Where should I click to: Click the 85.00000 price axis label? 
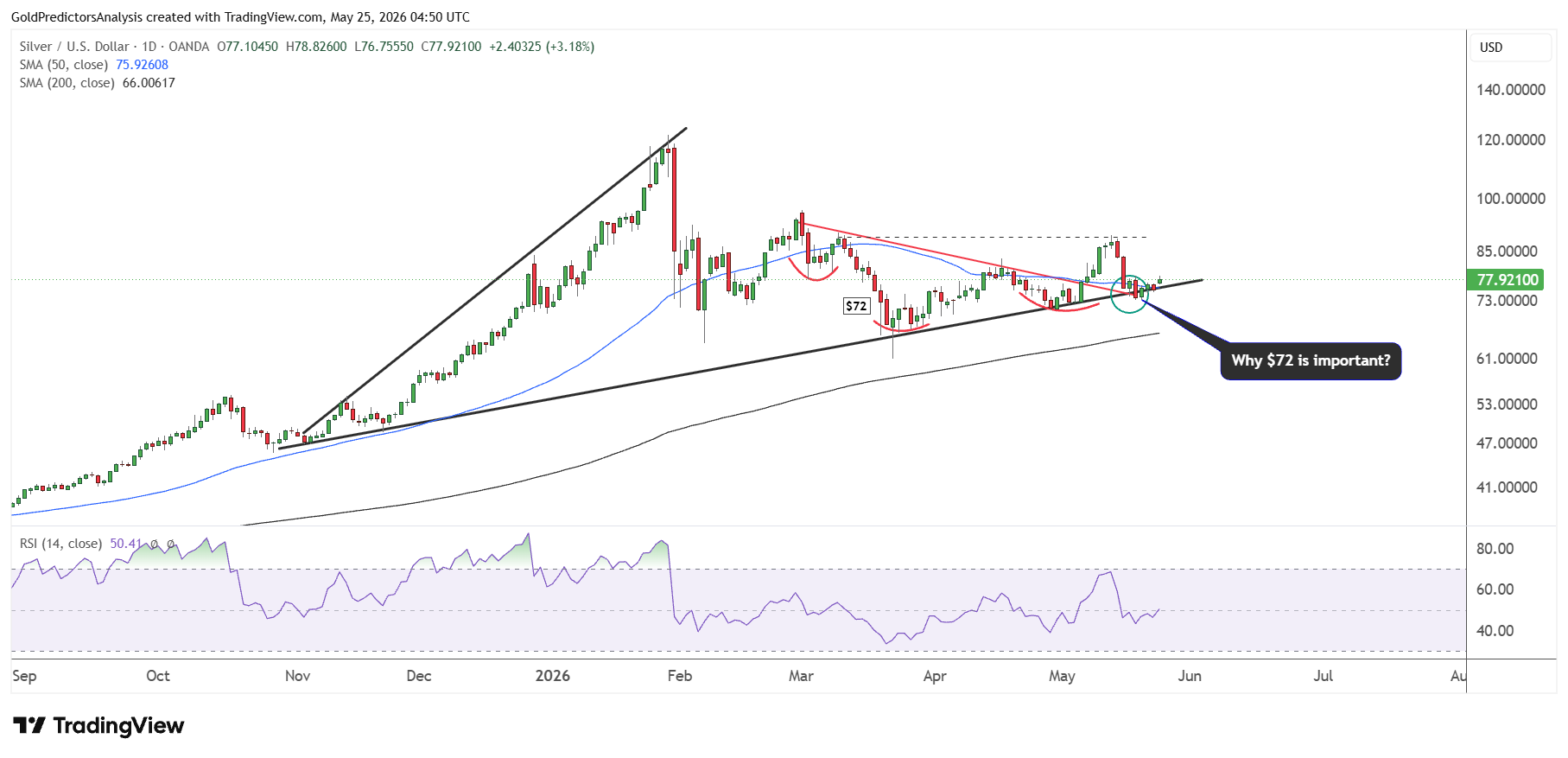[1507, 252]
